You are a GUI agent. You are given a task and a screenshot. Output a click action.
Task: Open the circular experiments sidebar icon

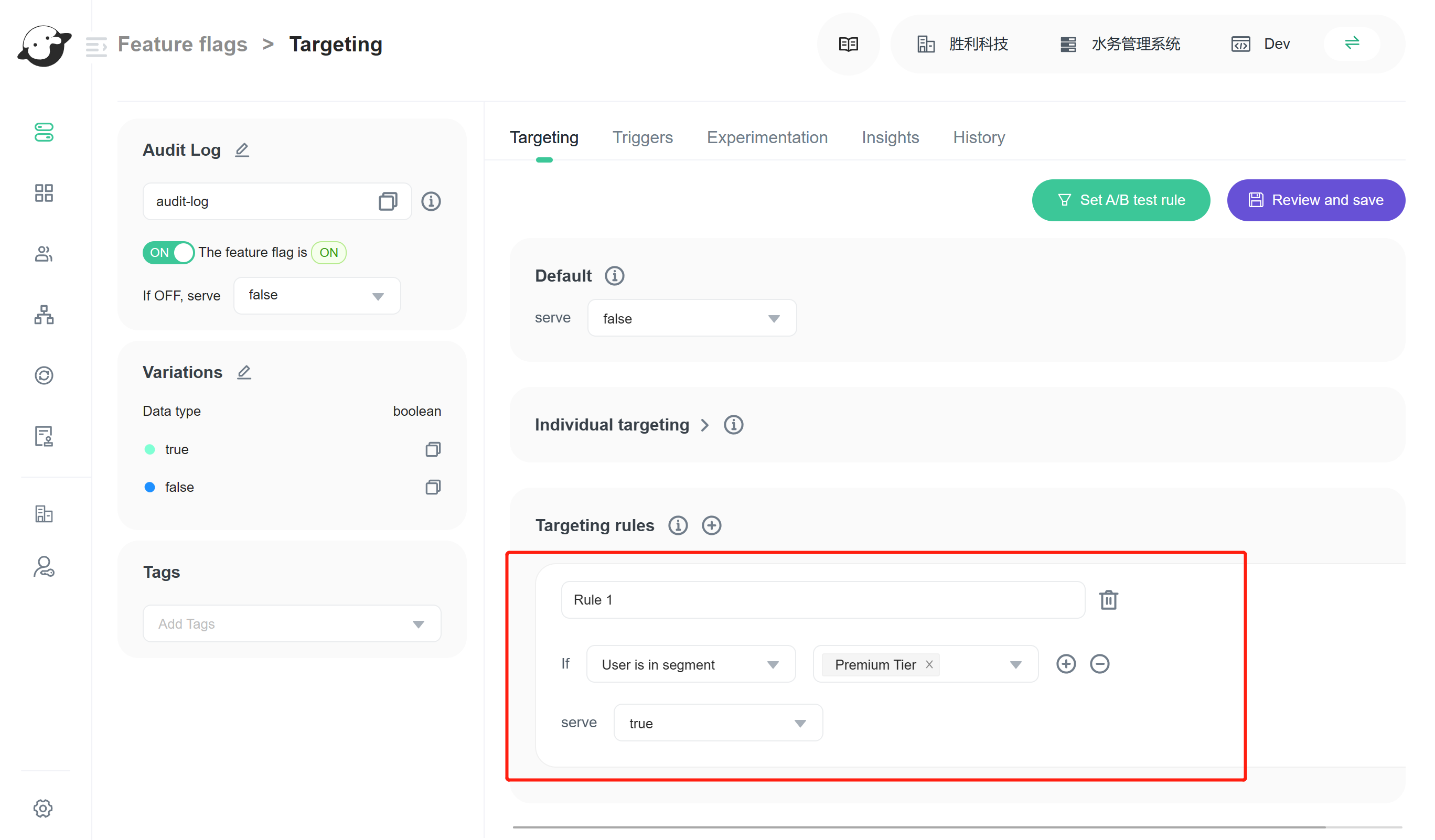44,375
